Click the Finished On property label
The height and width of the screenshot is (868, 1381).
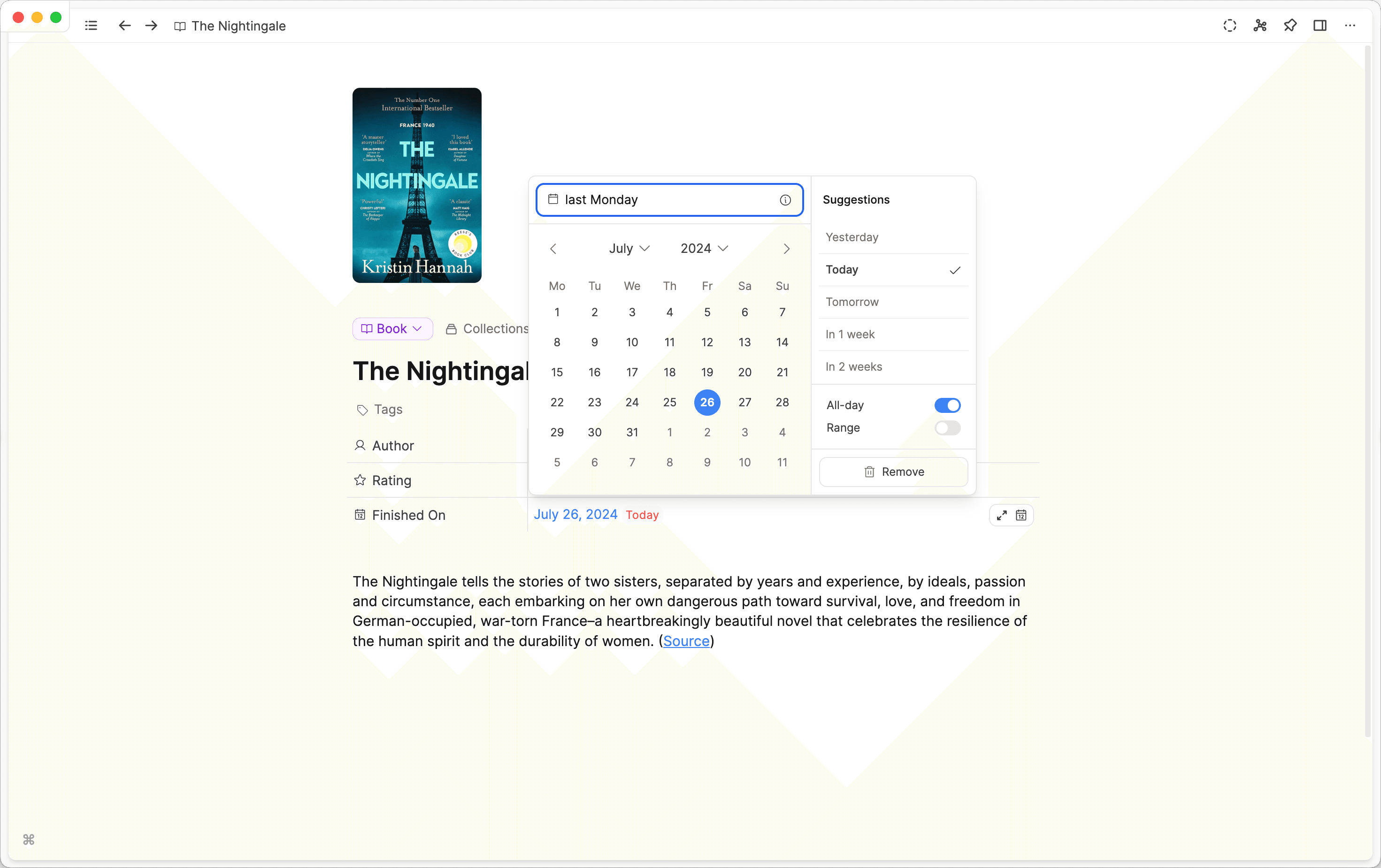[x=408, y=516]
